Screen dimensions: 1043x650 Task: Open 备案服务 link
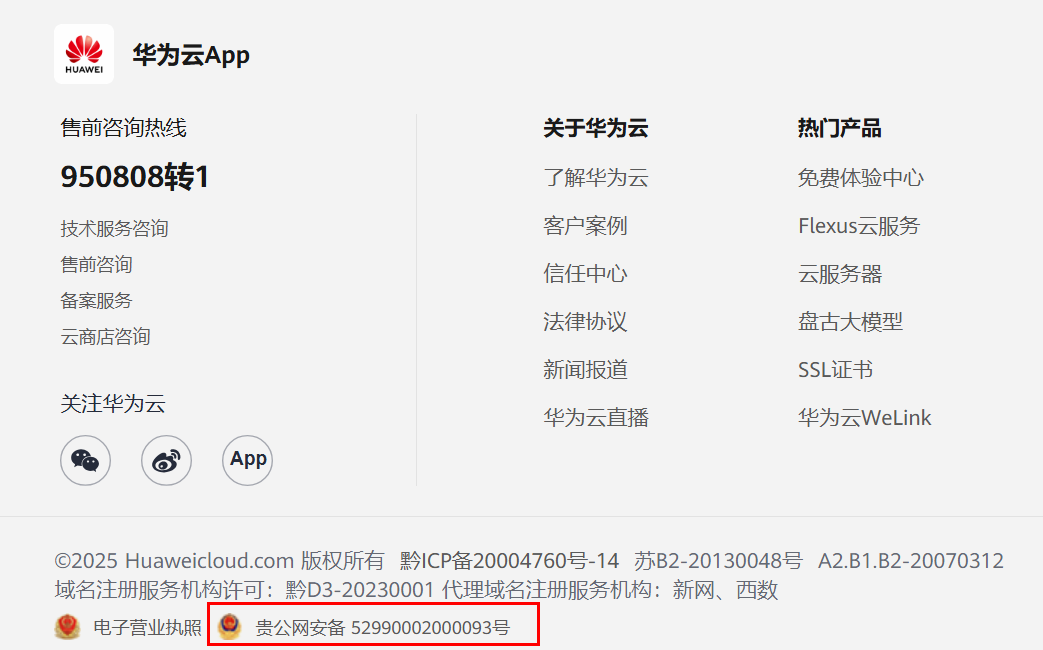click(96, 300)
